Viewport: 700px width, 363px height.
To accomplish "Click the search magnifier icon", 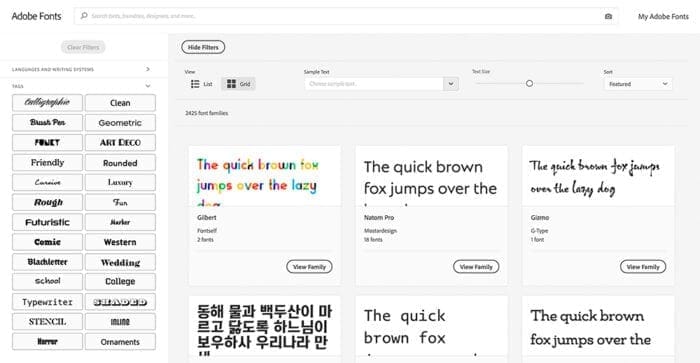I will (84, 16).
